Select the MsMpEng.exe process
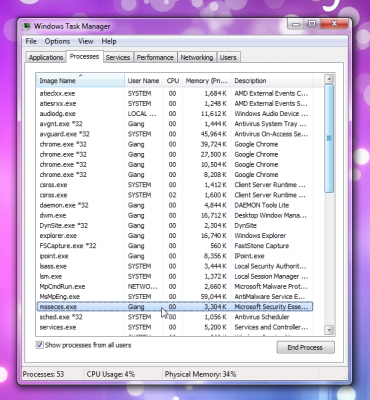The width and height of the screenshot is (370, 400). click(174, 296)
